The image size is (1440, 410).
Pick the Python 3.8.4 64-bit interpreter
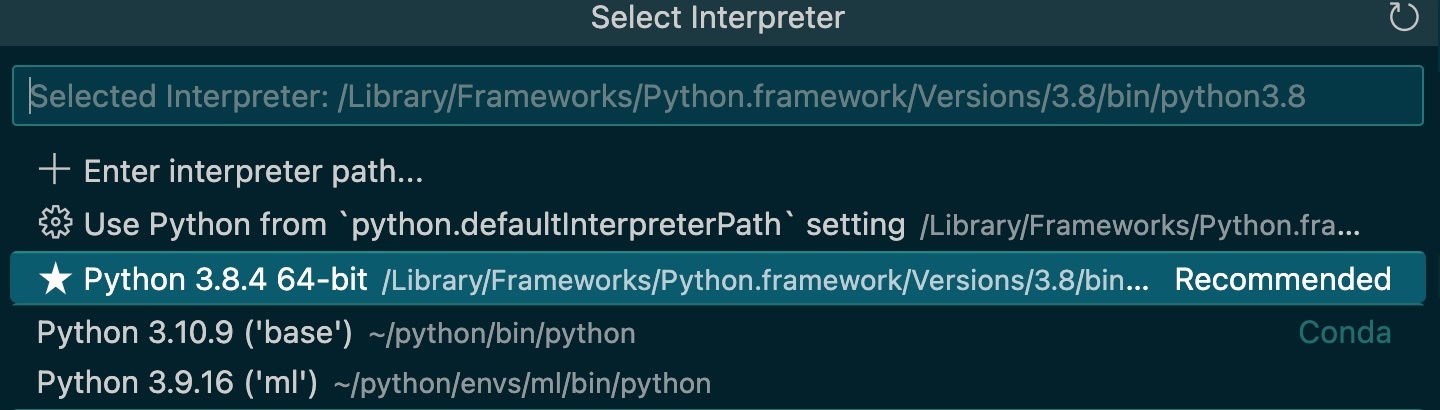[x=717, y=279]
